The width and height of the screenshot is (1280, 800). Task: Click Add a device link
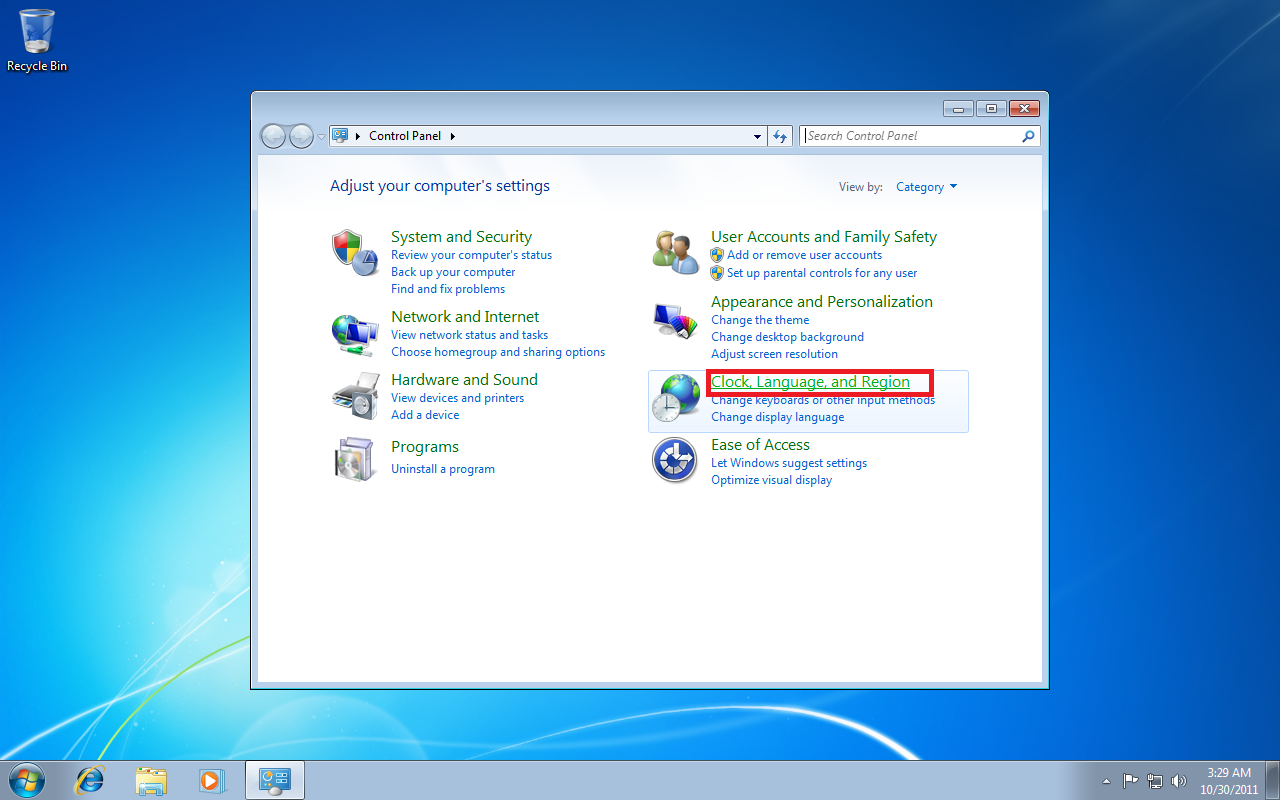(x=425, y=415)
